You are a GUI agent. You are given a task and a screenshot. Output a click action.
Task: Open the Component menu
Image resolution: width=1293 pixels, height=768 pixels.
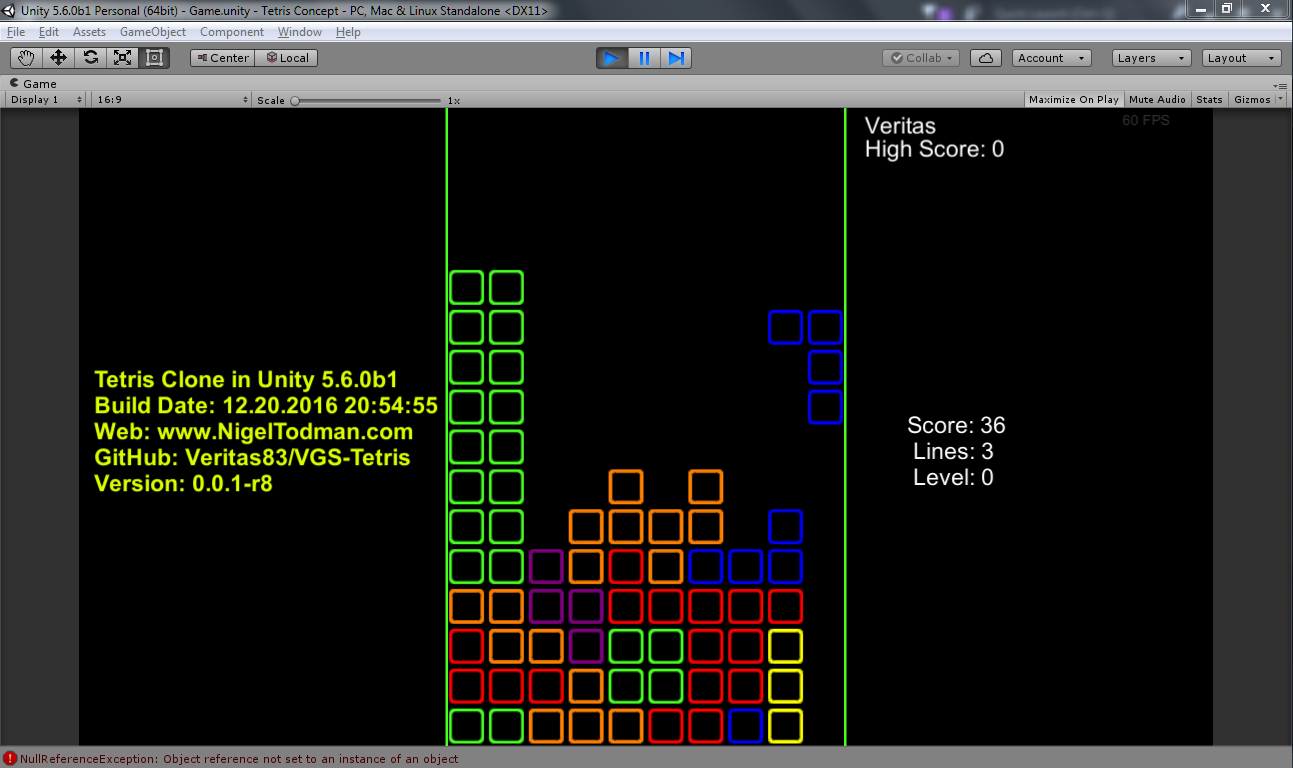[231, 31]
